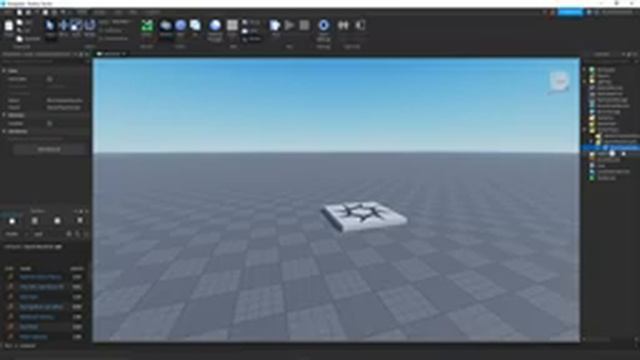This screenshot has width=640, height=360.
Task: Select ReplicatedStorage in the Explorer
Action: click(613, 100)
